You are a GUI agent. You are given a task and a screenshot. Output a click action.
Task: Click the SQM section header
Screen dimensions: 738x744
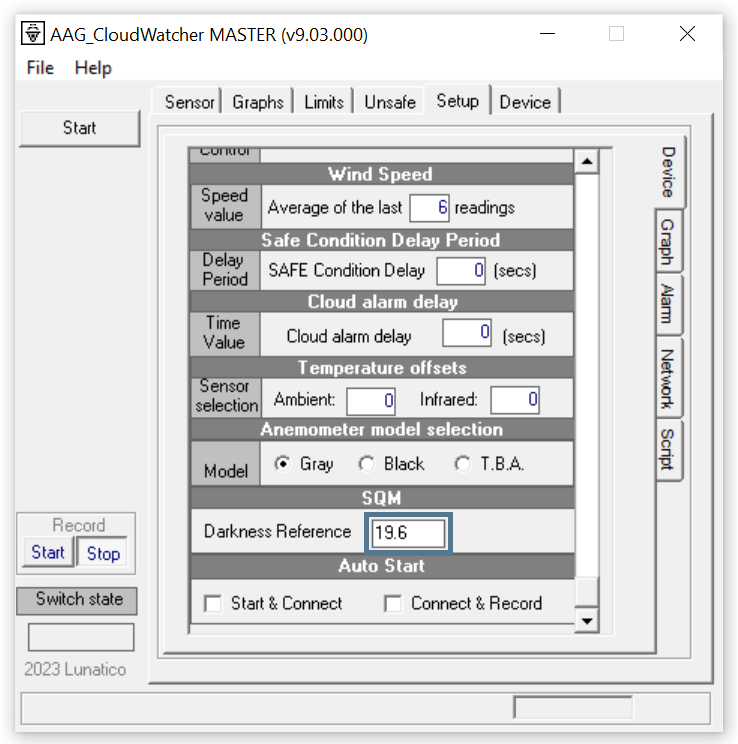[382, 498]
